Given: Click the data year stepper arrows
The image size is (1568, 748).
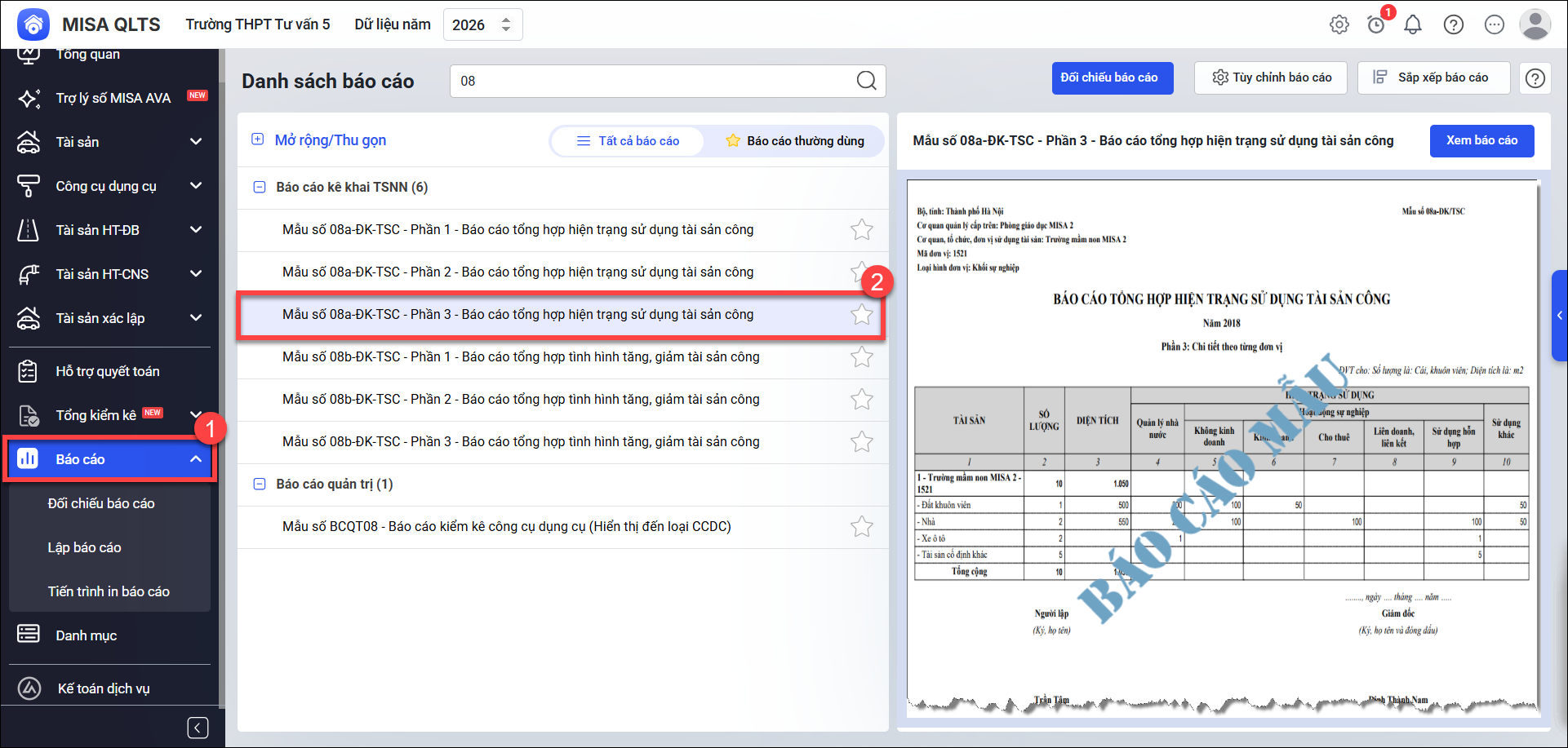Looking at the screenshot, I should pos(506,24).
